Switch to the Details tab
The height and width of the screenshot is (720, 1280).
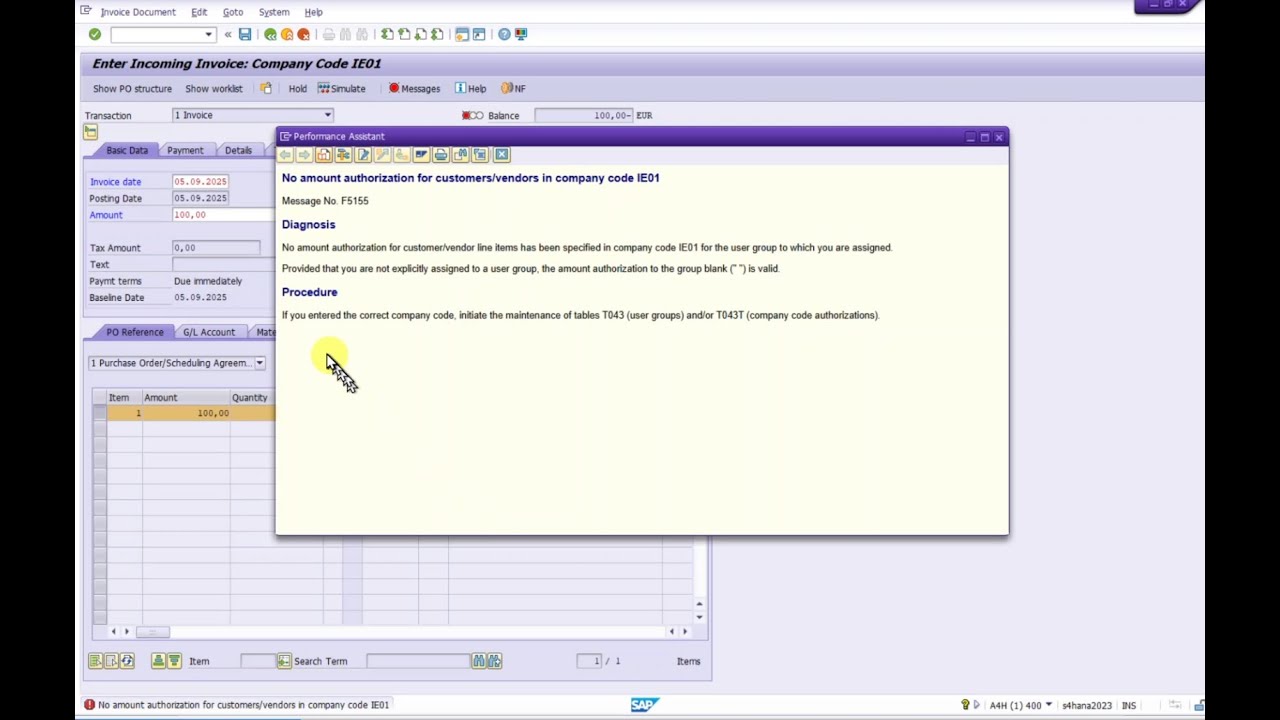click(238, 150)
